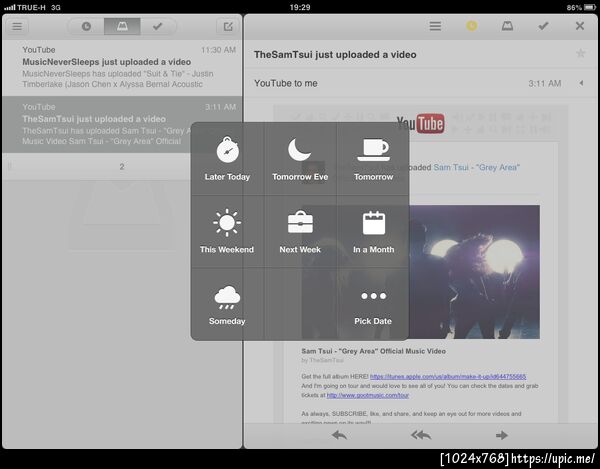Tap the 19:29 clock in status bar
Screen dimensions: 600x469
pos(300,7)
